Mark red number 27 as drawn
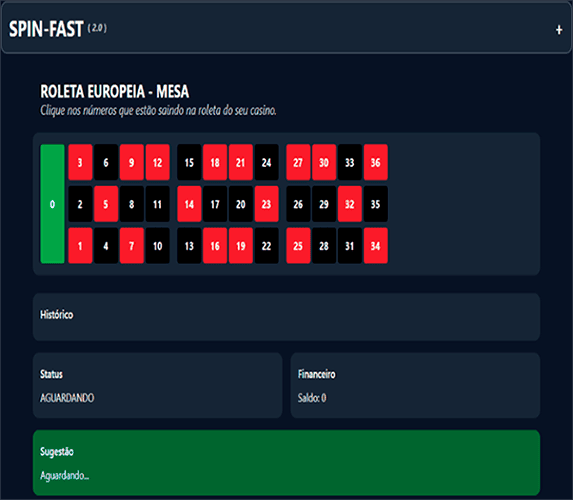573x500 pixels. (x=298, y=162)
